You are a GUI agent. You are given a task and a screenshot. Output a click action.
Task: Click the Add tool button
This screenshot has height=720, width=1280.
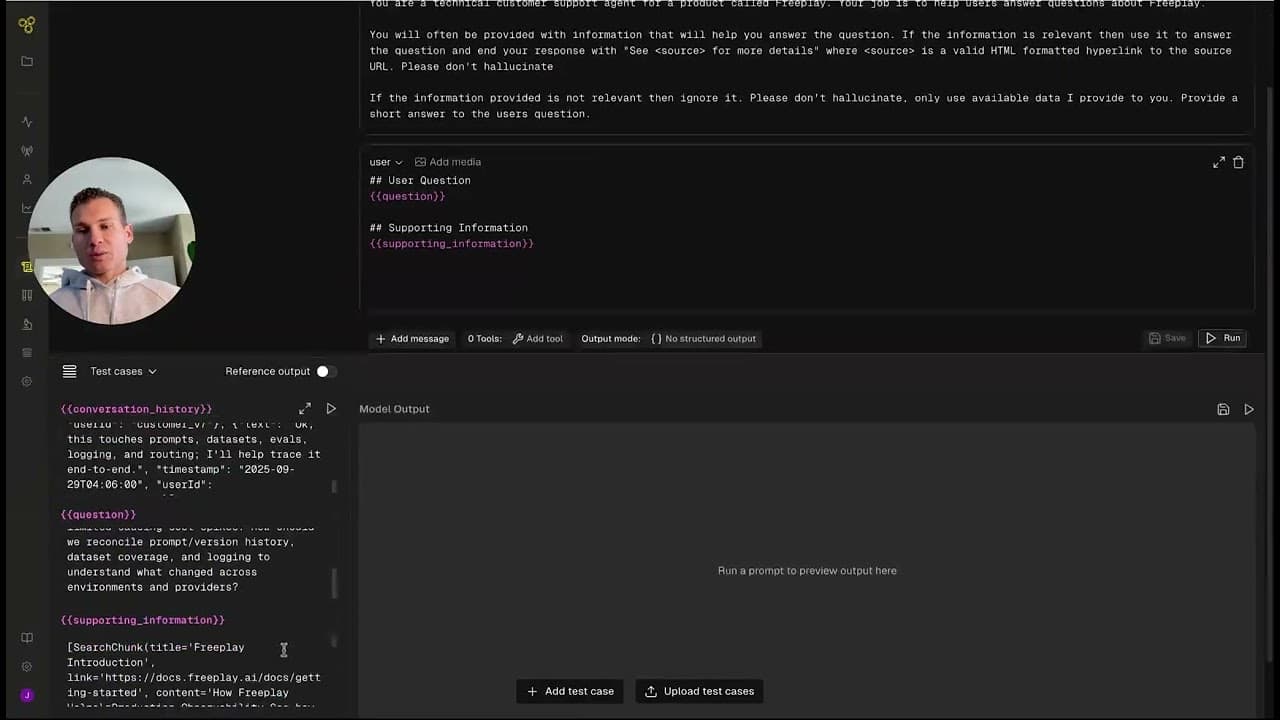538,338
